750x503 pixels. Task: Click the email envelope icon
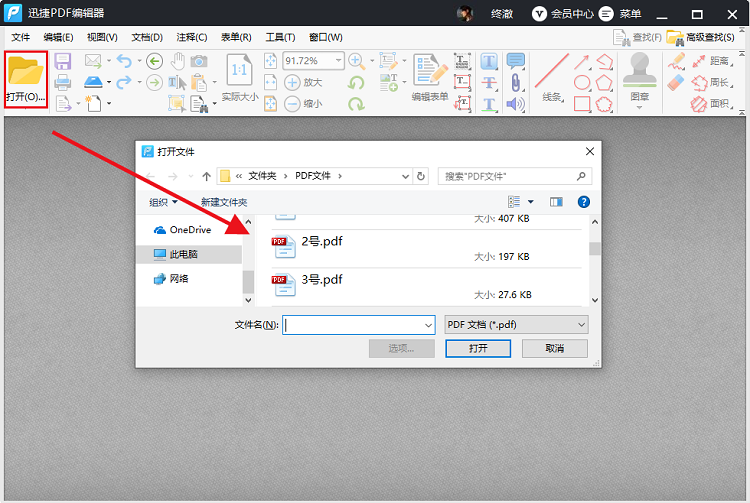[x=93, y=61]
